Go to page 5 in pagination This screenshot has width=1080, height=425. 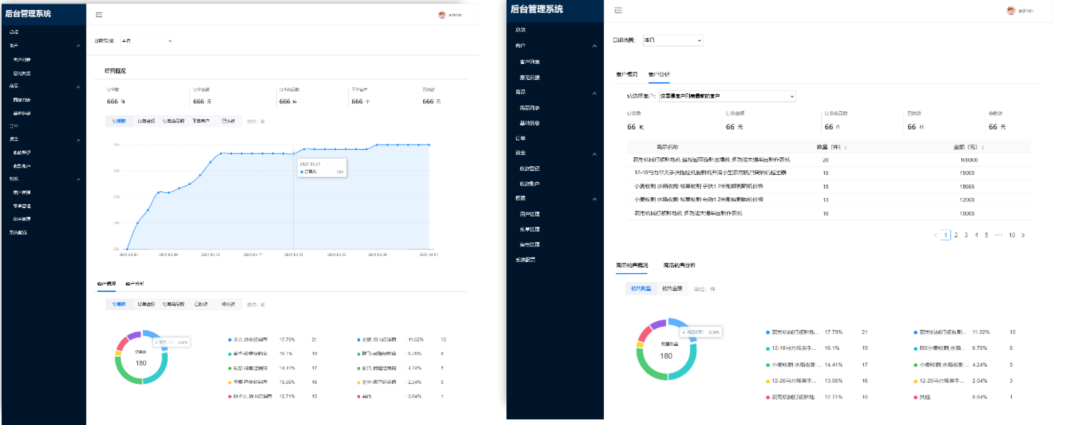click(986, 235)
